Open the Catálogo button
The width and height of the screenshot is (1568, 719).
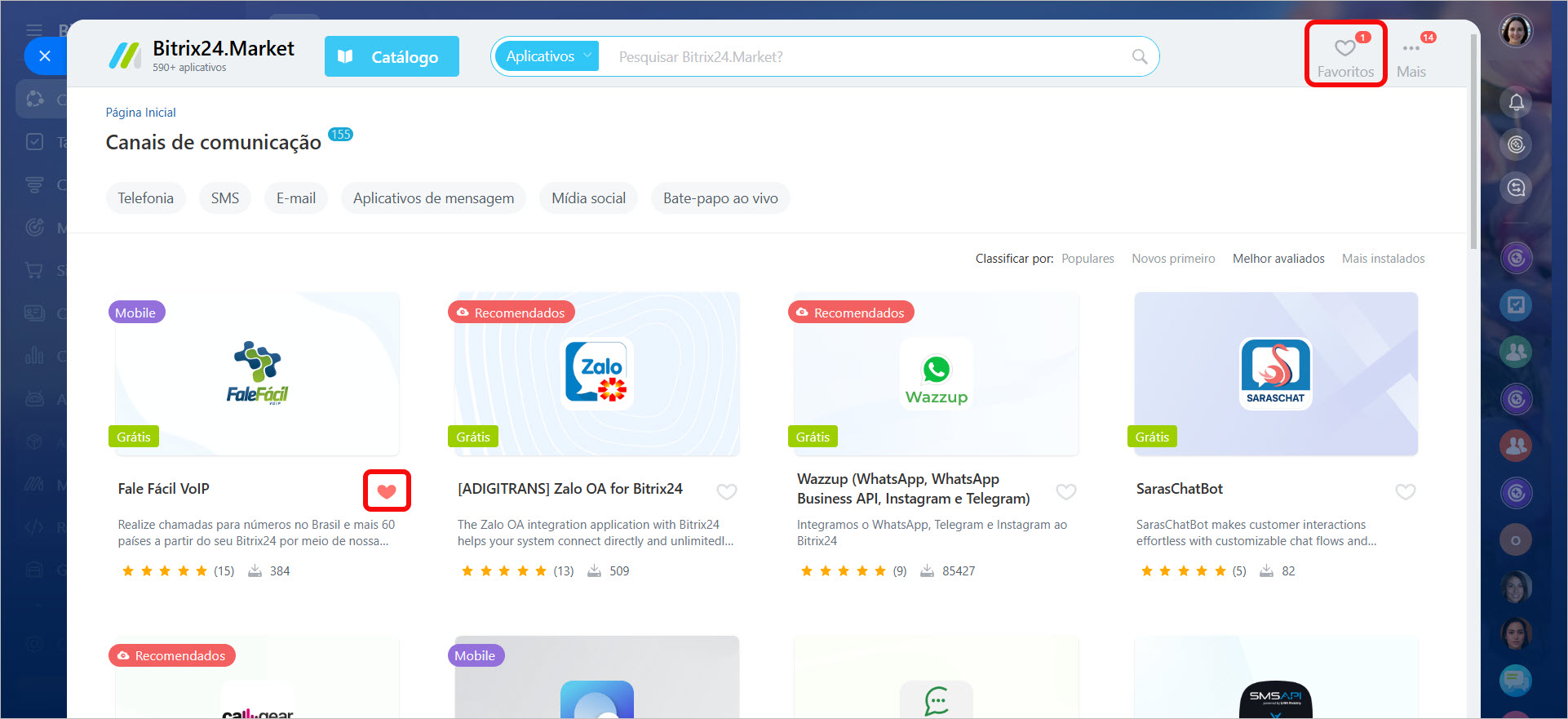coord(392,56)
